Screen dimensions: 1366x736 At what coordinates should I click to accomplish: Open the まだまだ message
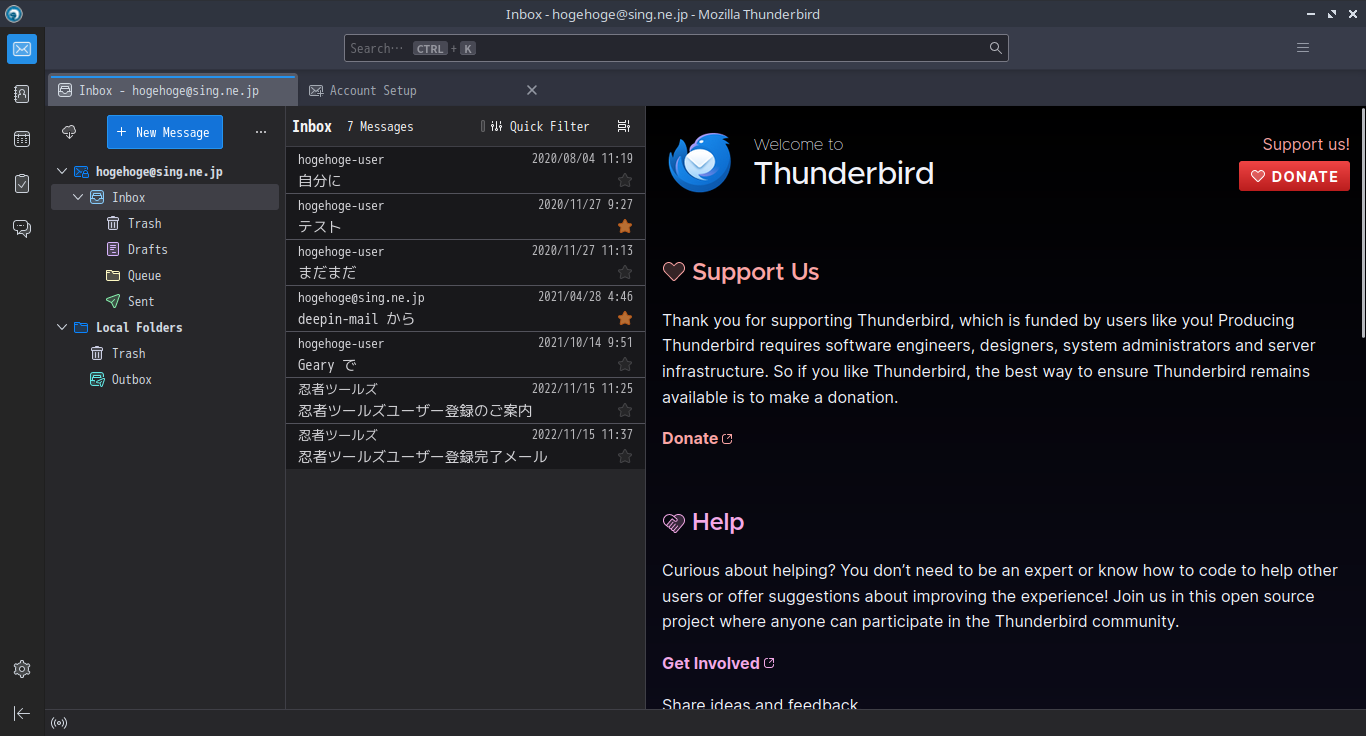tap(465, 263)
